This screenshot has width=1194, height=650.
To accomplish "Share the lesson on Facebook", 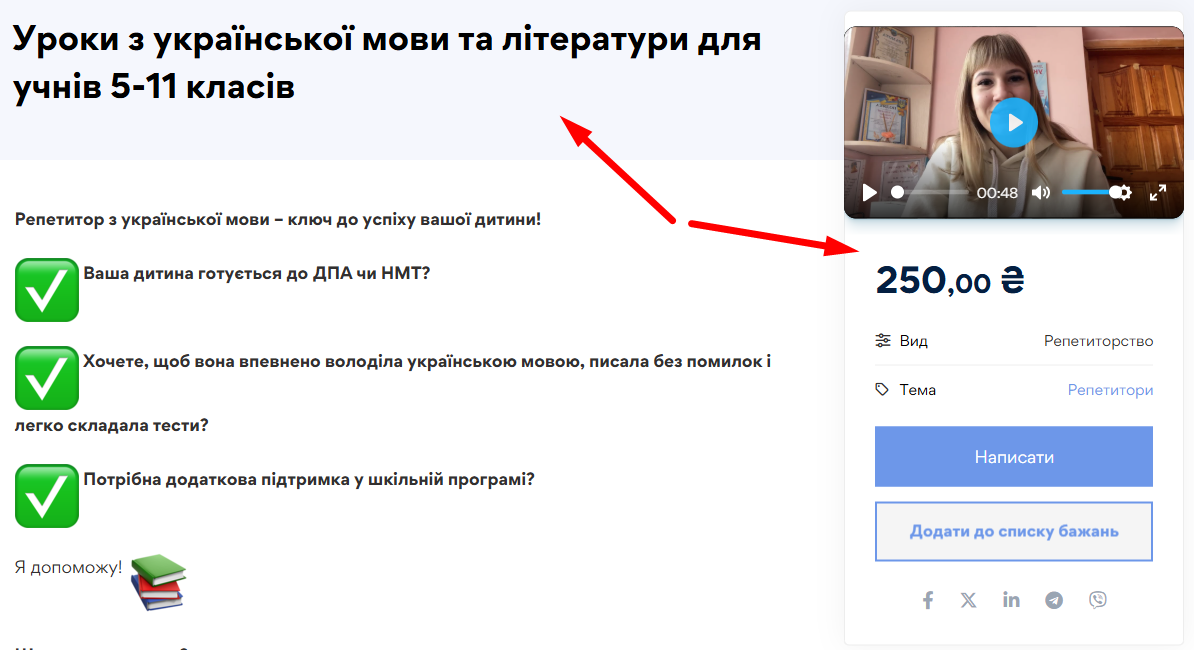I will point(928,600).
